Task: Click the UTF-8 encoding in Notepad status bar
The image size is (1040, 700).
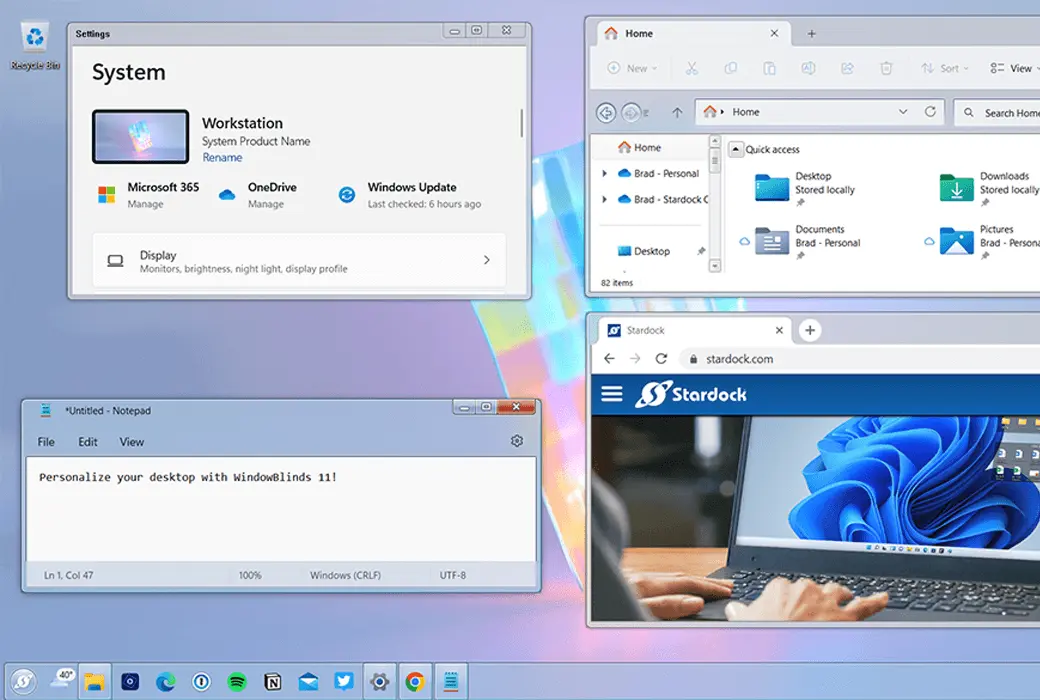Action: [x=452, y=575]
